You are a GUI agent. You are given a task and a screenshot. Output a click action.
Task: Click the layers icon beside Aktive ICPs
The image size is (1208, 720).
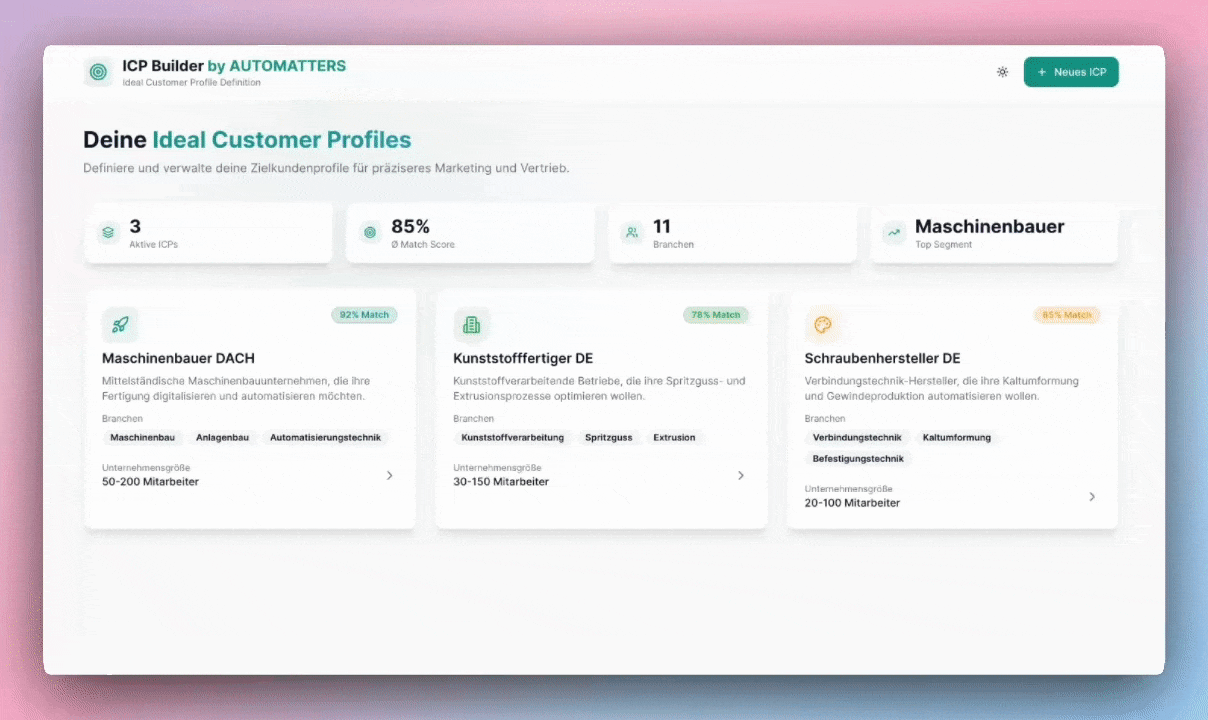pos(109,233)
